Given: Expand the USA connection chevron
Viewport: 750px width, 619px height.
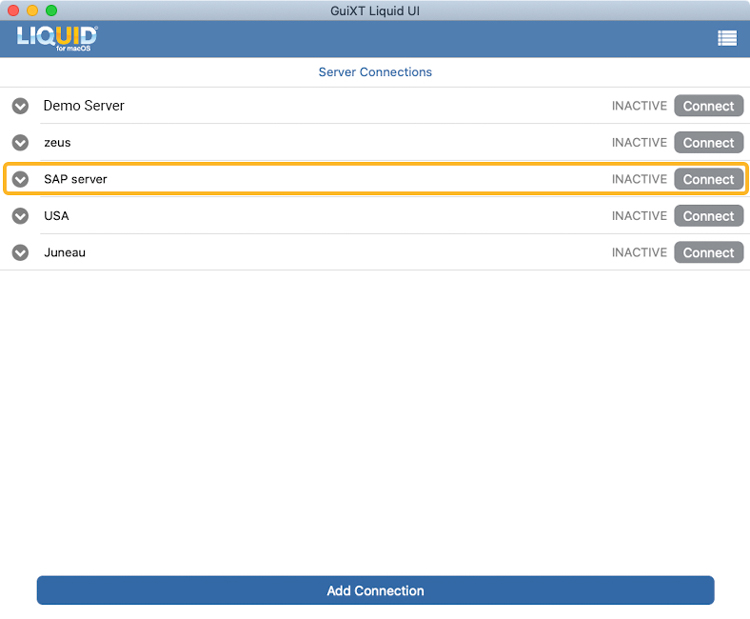Looking at the screenshot, I should coord(20,216).
